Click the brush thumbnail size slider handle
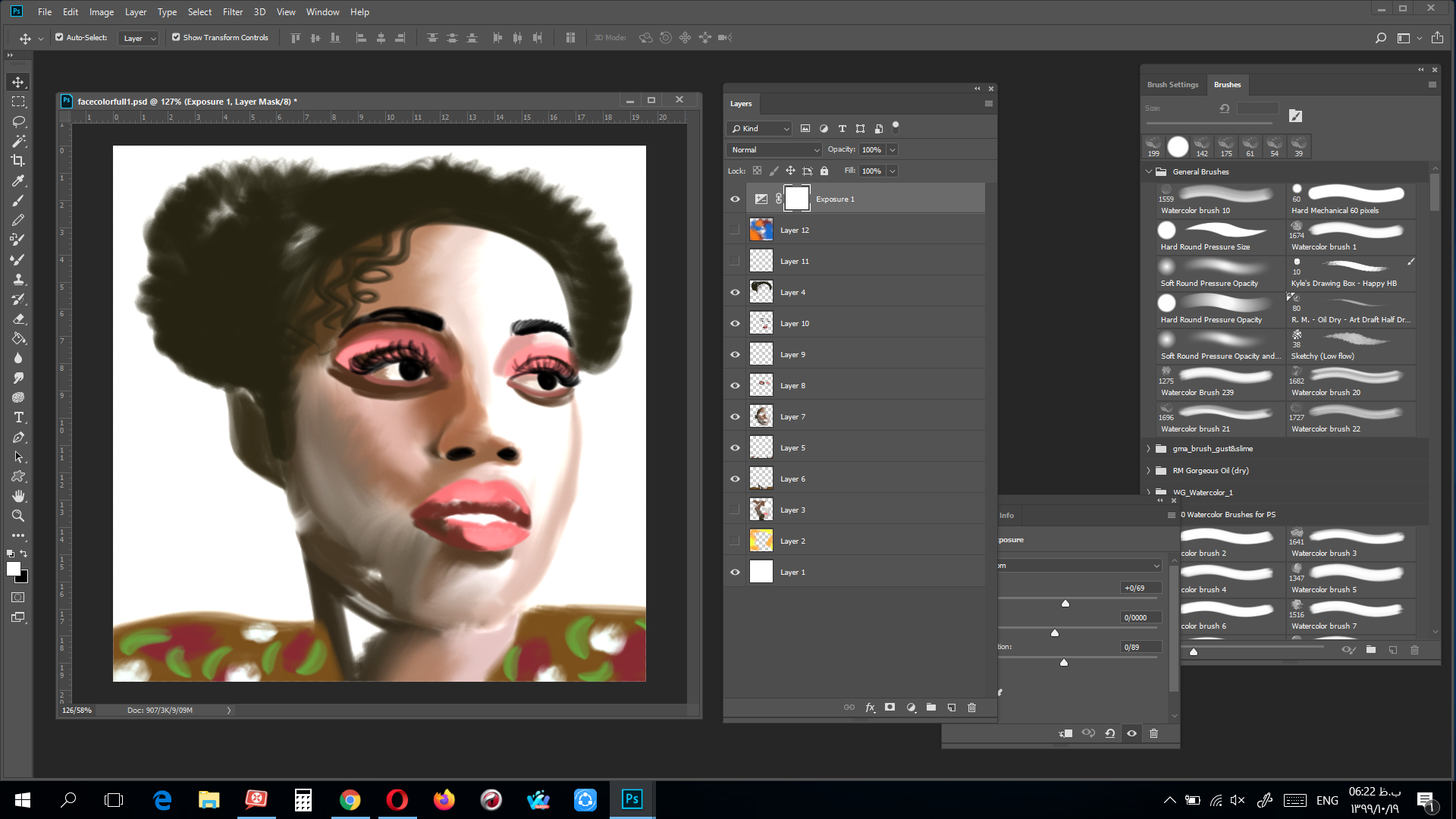This screenshot has width=1456, height=819. pos(1194,652)
